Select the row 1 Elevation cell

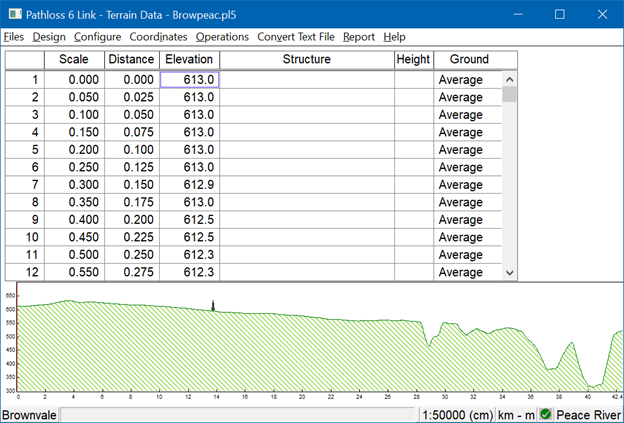coord(189,80)
